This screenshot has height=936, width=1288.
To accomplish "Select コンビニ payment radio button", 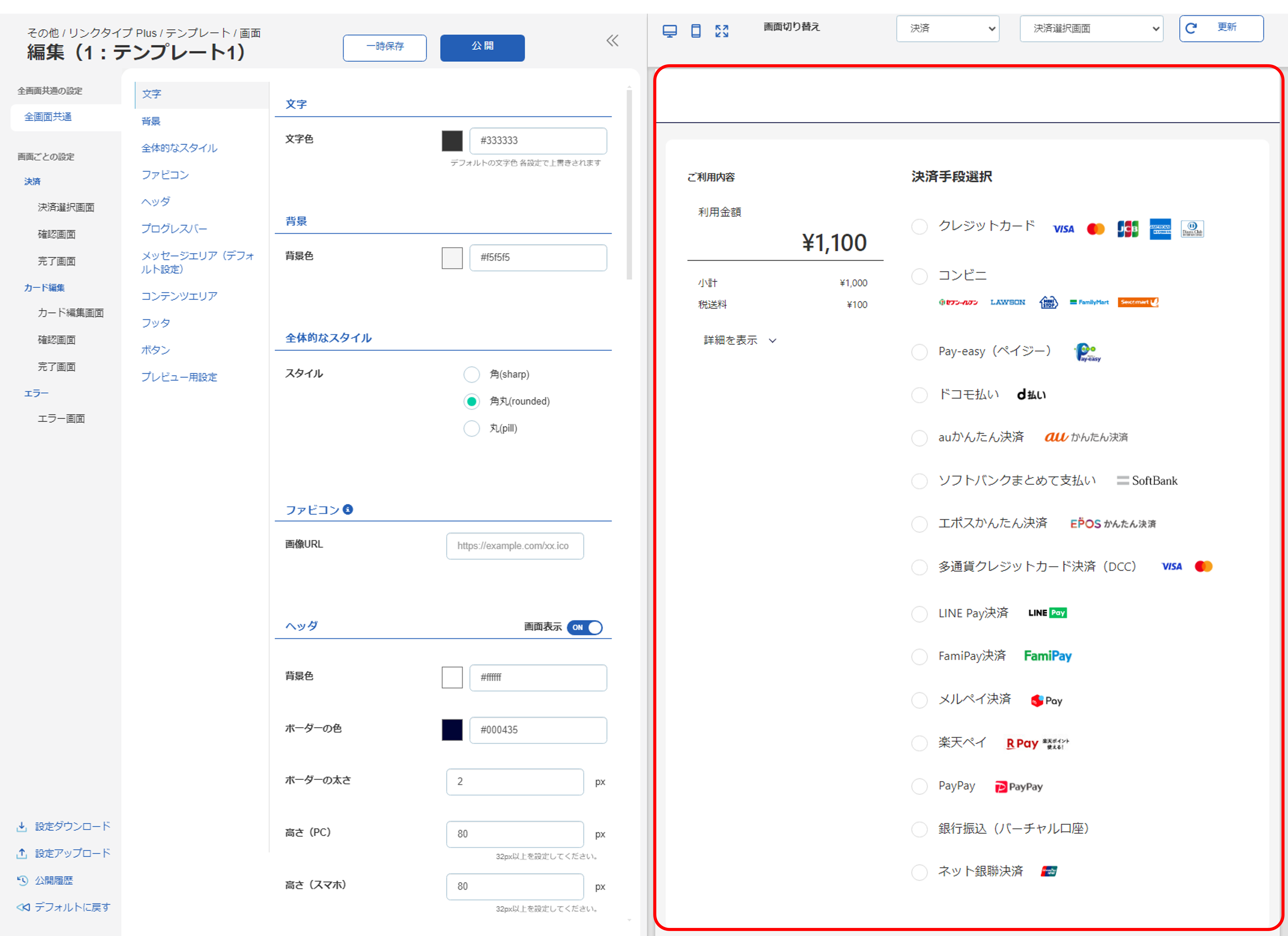I will click(919, 277).
